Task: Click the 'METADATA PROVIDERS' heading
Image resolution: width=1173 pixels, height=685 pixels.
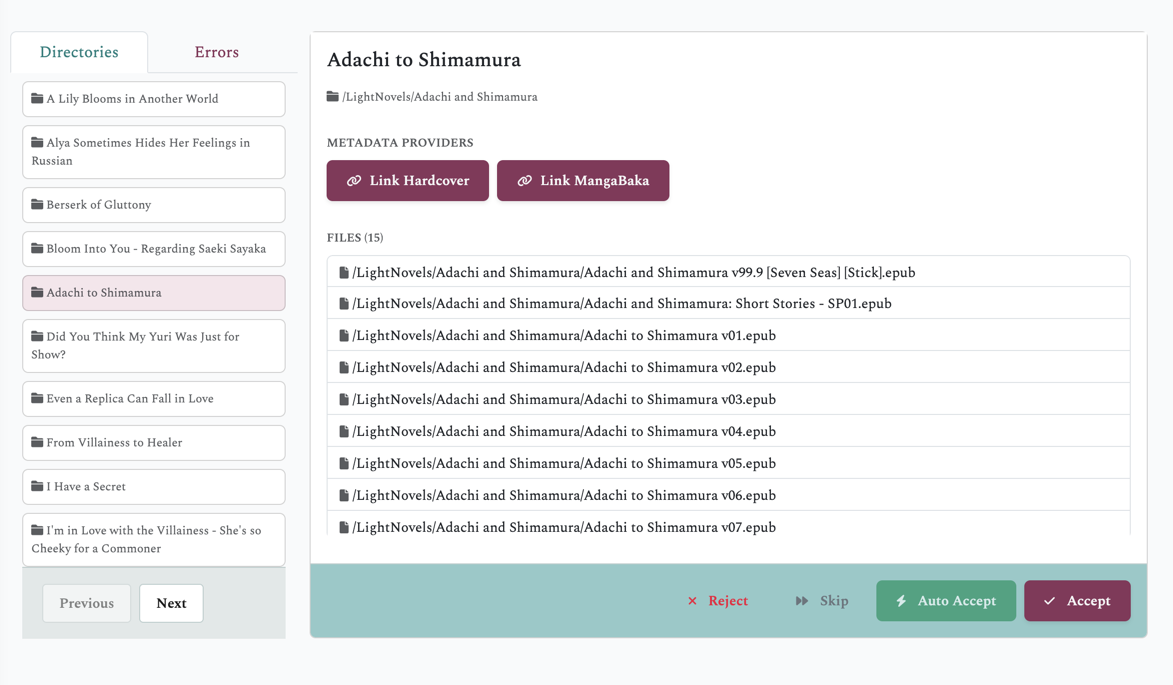Action: click(x=400, y=143)
